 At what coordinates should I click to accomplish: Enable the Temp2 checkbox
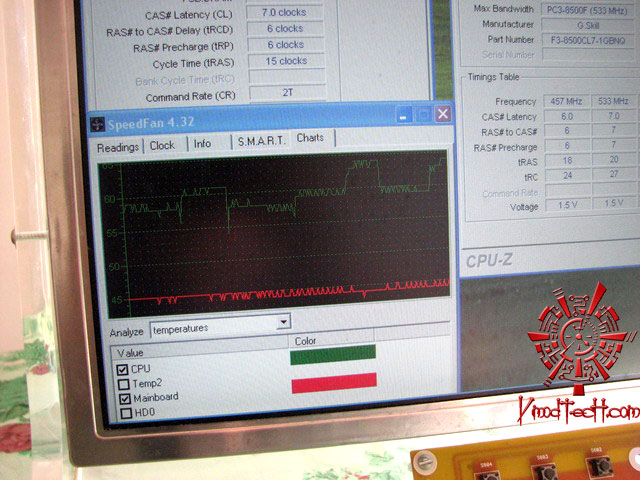(x=124, y=384)
